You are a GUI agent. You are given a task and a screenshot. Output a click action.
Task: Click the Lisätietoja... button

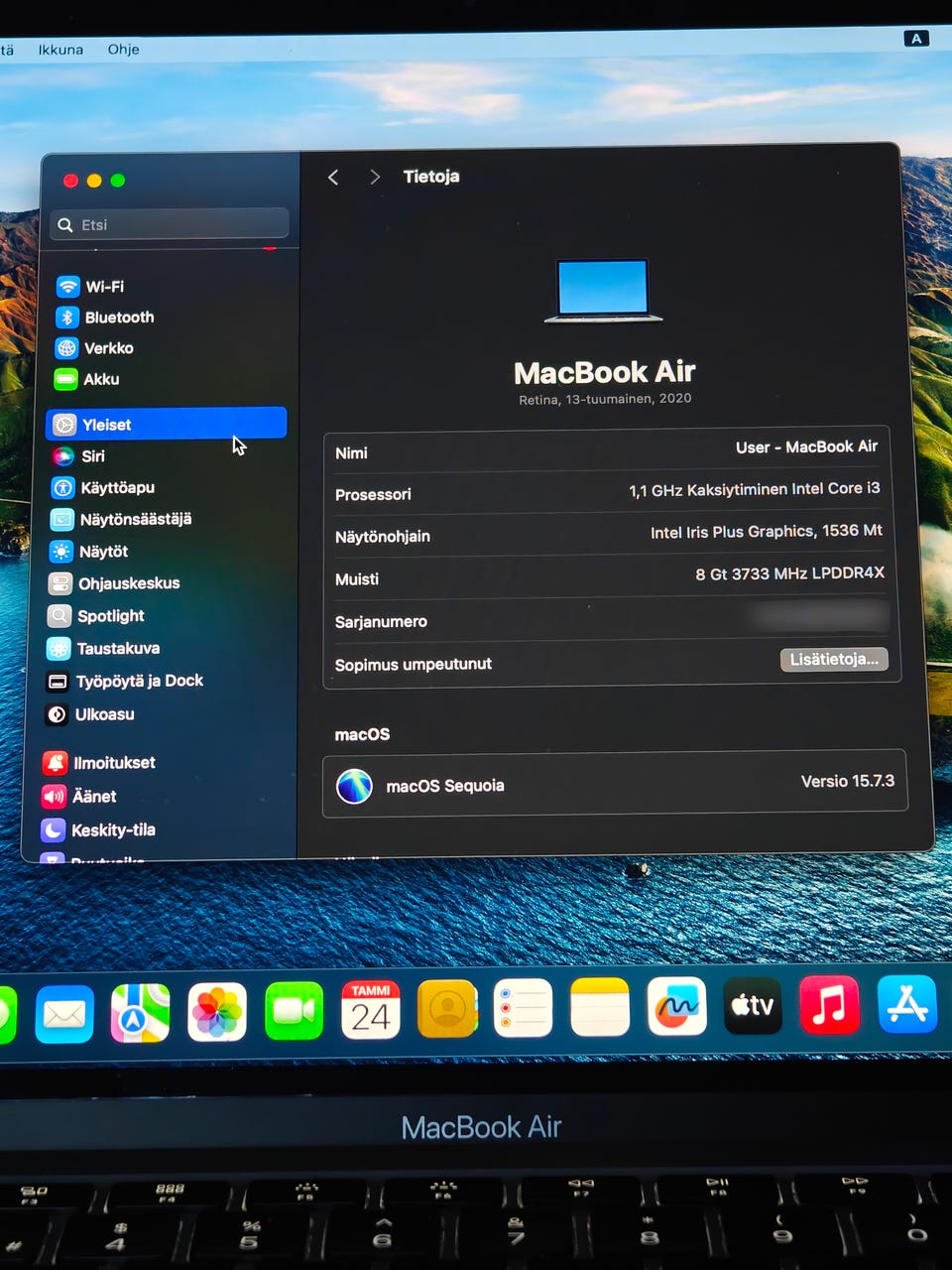point(834,660)
